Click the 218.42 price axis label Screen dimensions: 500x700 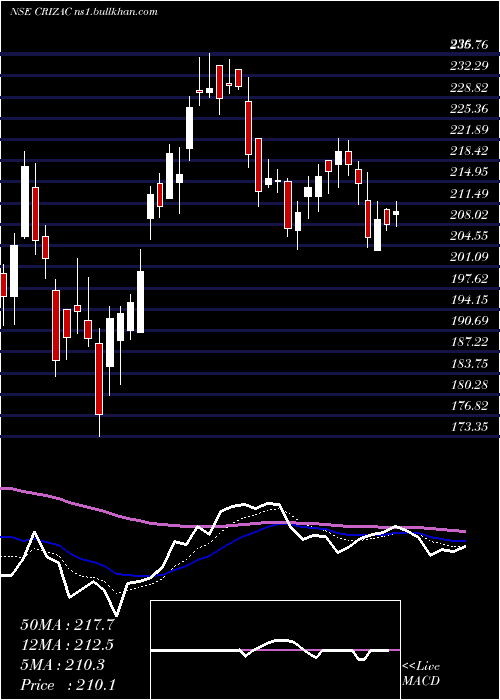[469, 151]
